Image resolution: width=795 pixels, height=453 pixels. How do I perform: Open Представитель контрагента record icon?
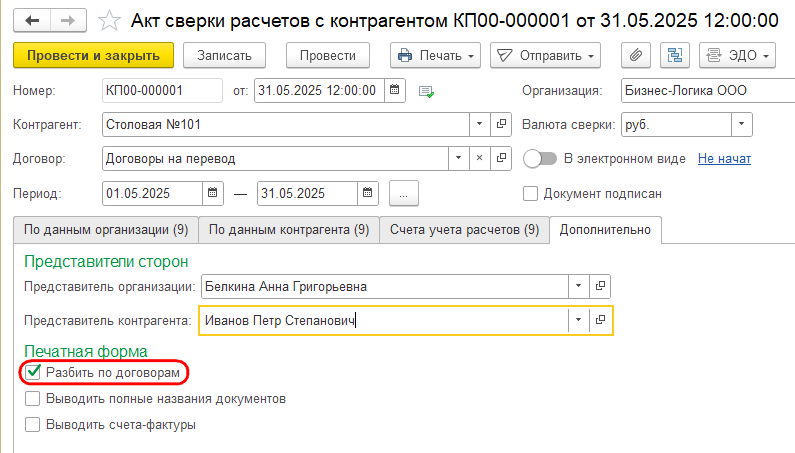click(x=600, y=320)
